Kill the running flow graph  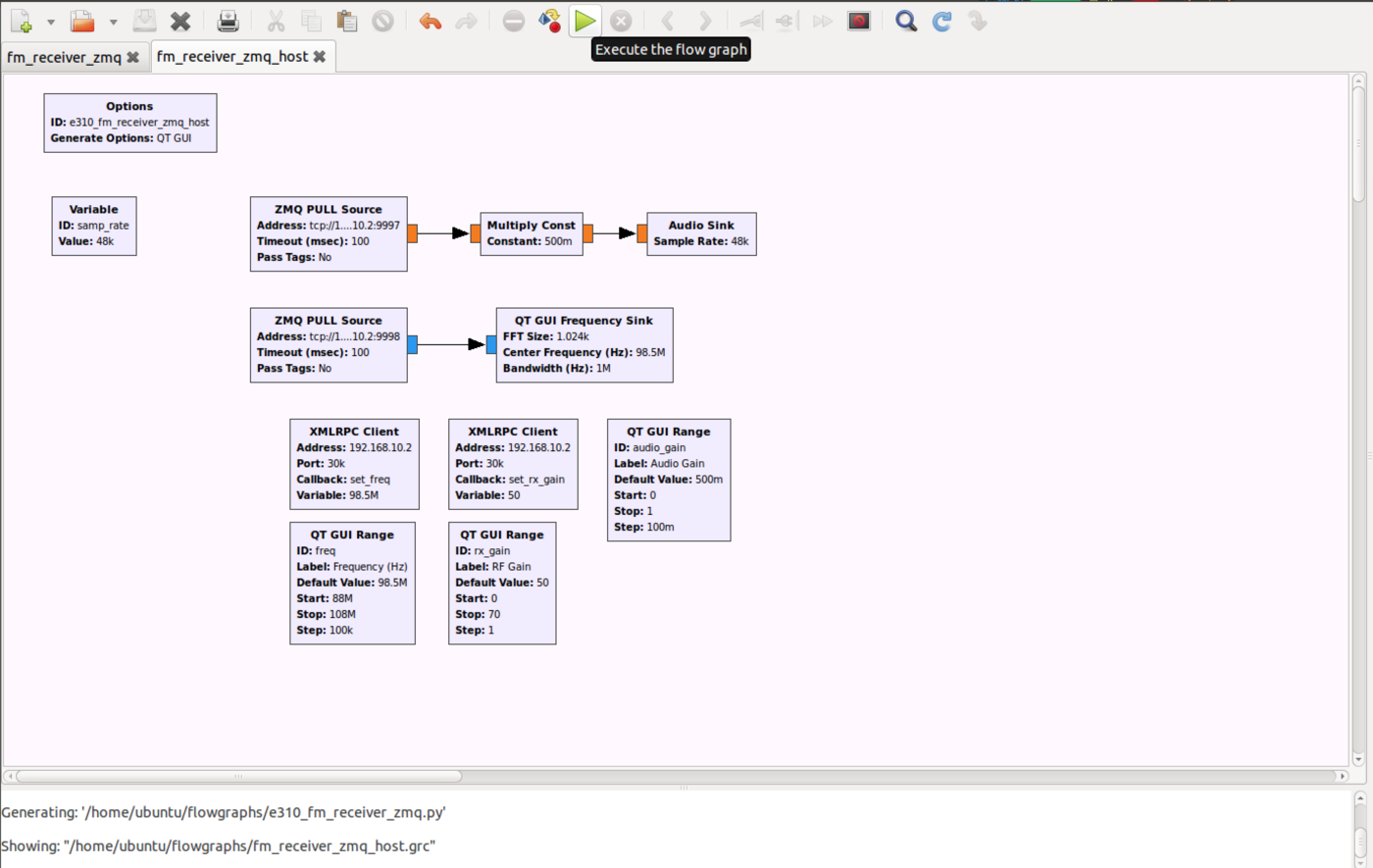[619, 21]
